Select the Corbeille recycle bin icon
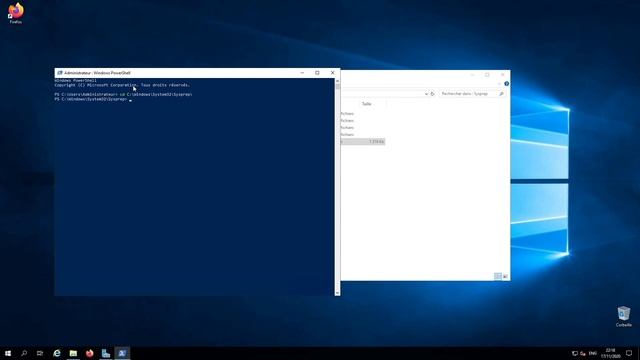Screen dimensions: 640x360 (x=623, y=317)
